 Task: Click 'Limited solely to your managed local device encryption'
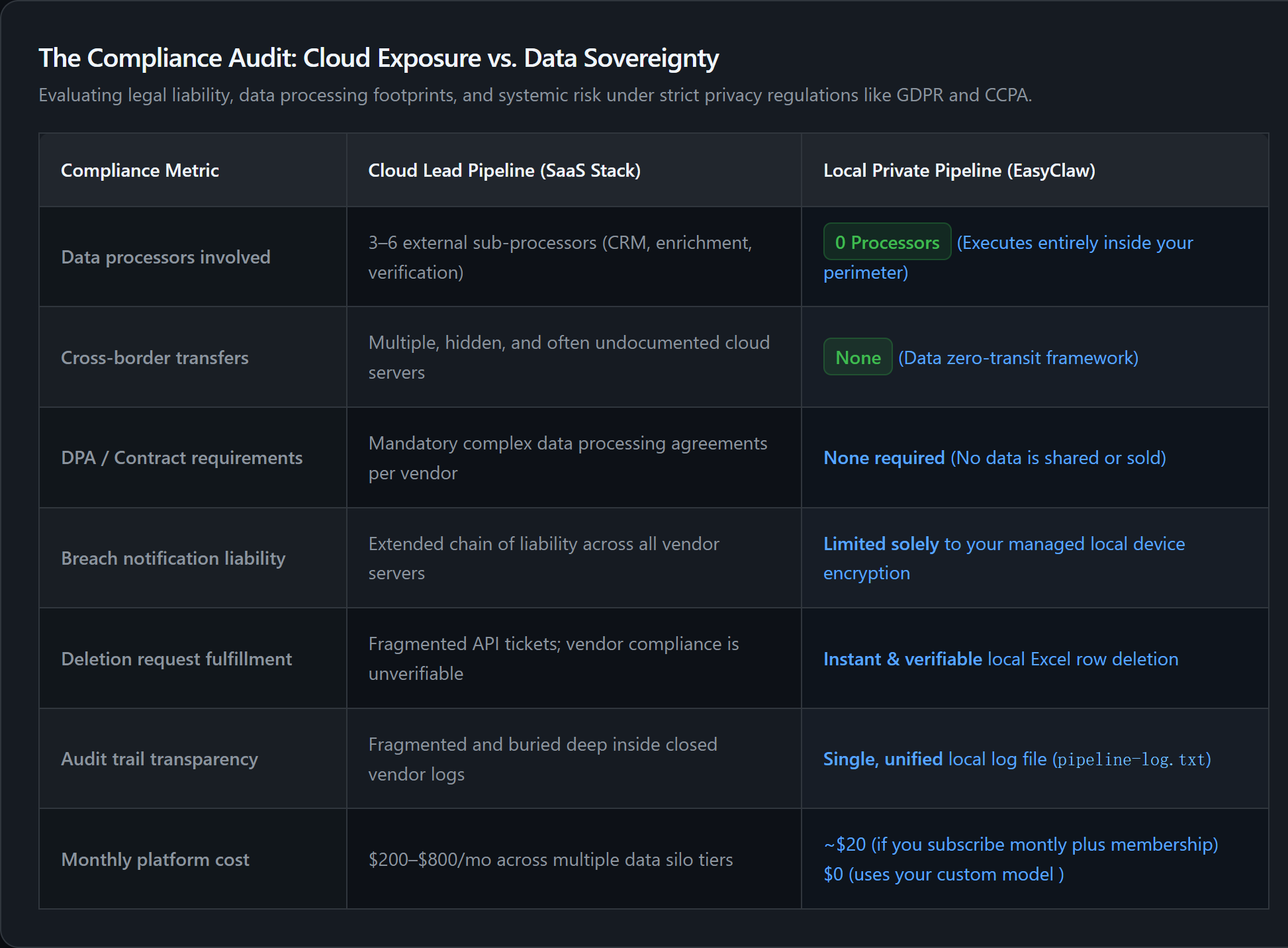click(x=1004, y=558)
